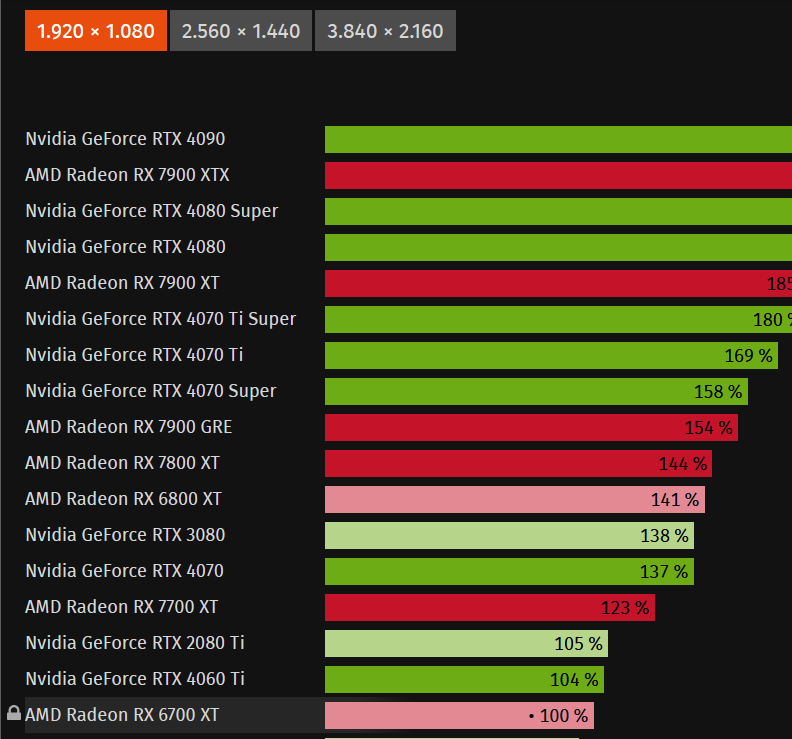Click the AMD Radeon RX 6700 XT label

click(122, 715)
